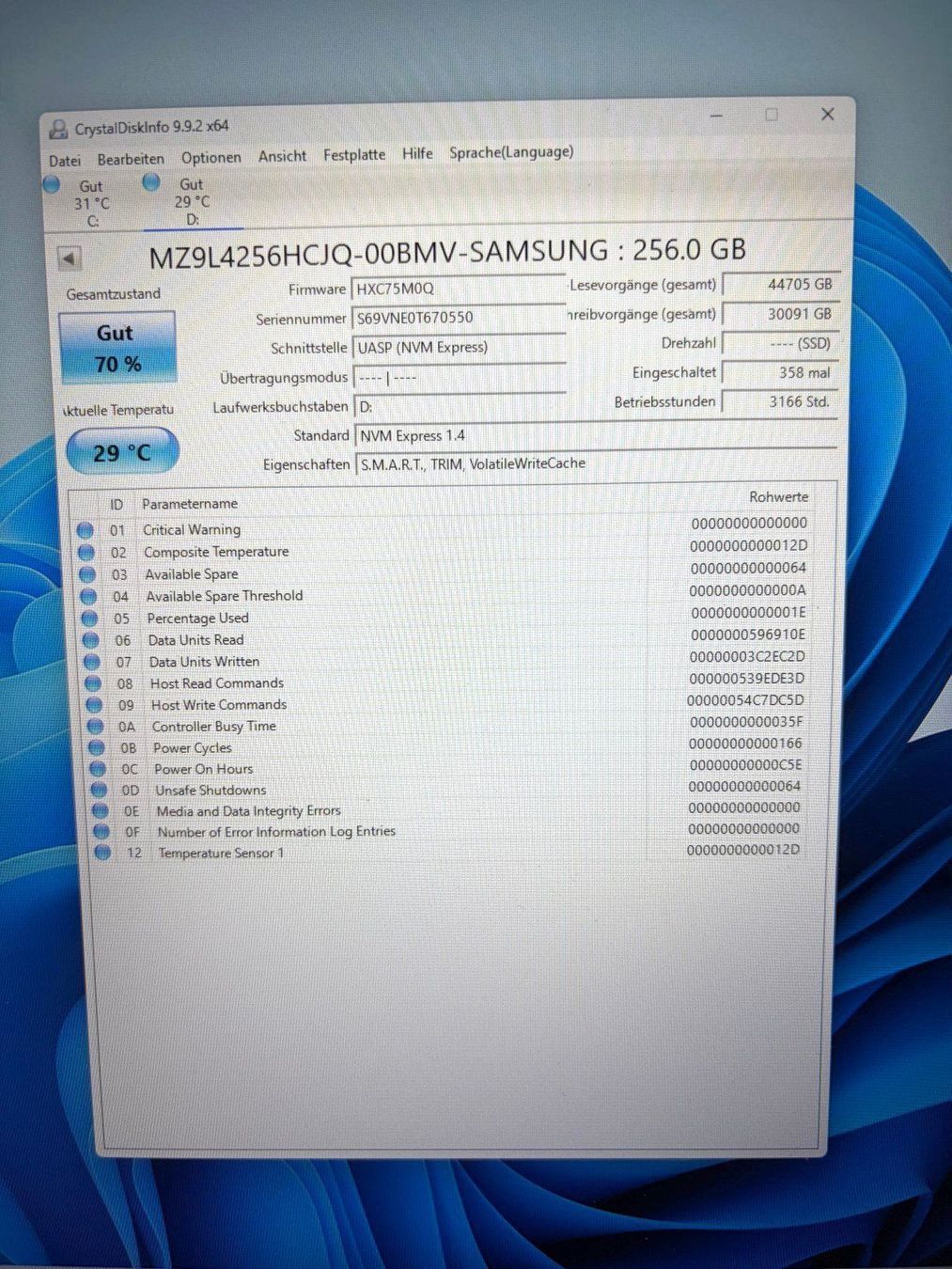This screenshot has height=1269, width=952.
Task: Click the status dot for Composite Temperature
Action: (x=86, y=552)
